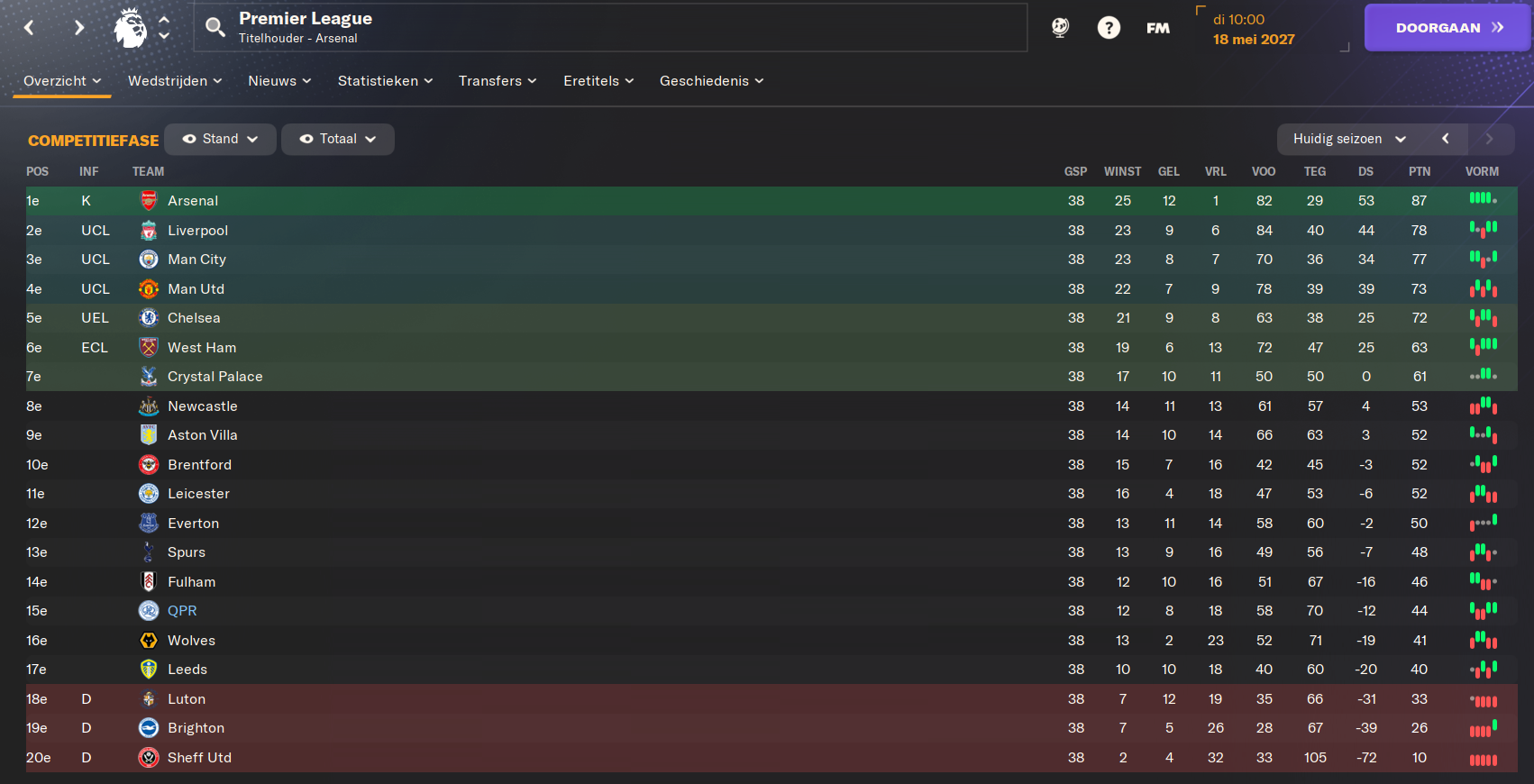Click the DOORGAAN continue button
The width and height of the screenshot is (1534, 784).
coord(1447,28)
